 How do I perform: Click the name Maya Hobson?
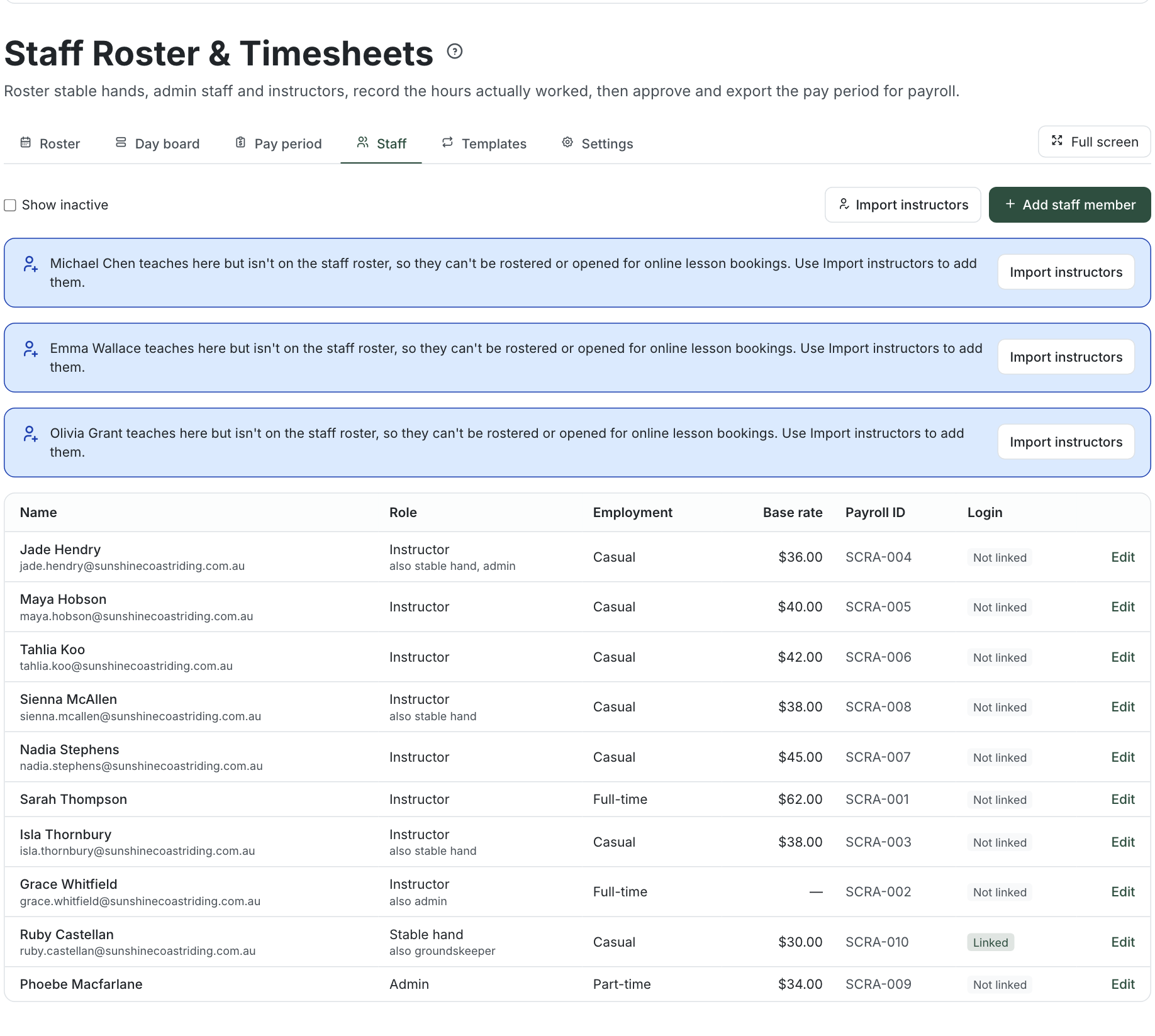point(63,599)
